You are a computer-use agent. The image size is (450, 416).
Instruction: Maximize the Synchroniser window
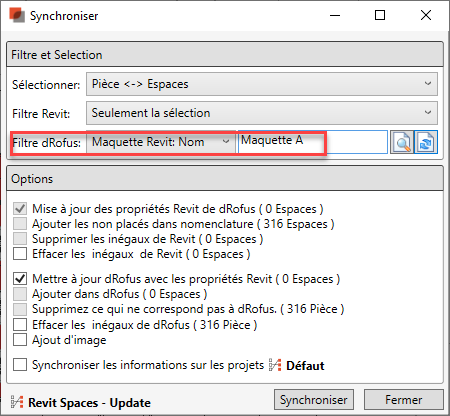tap(380, 15)
